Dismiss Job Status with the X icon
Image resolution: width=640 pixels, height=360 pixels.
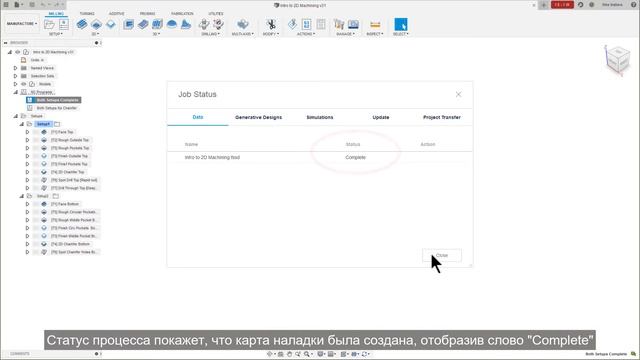point(458,94)
